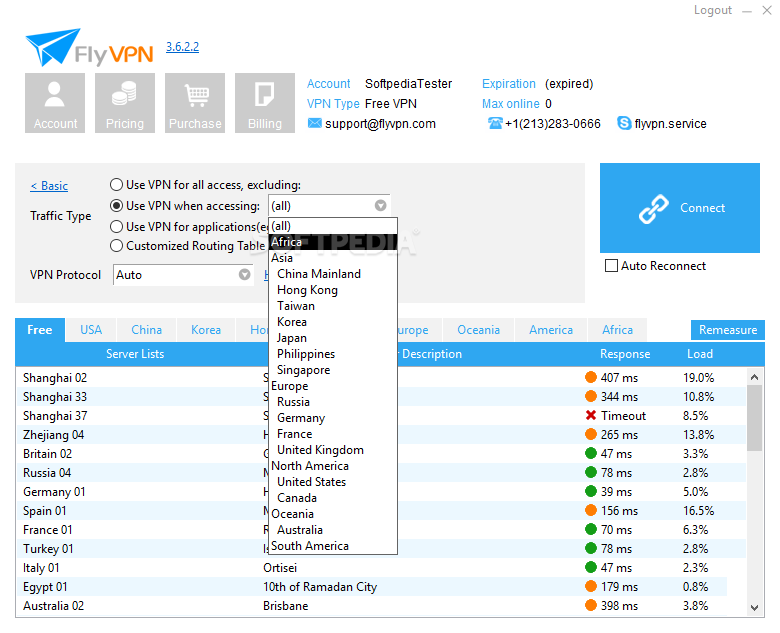
Task: Collapse the region dropdown showing (all)
Action: [329, 206]
